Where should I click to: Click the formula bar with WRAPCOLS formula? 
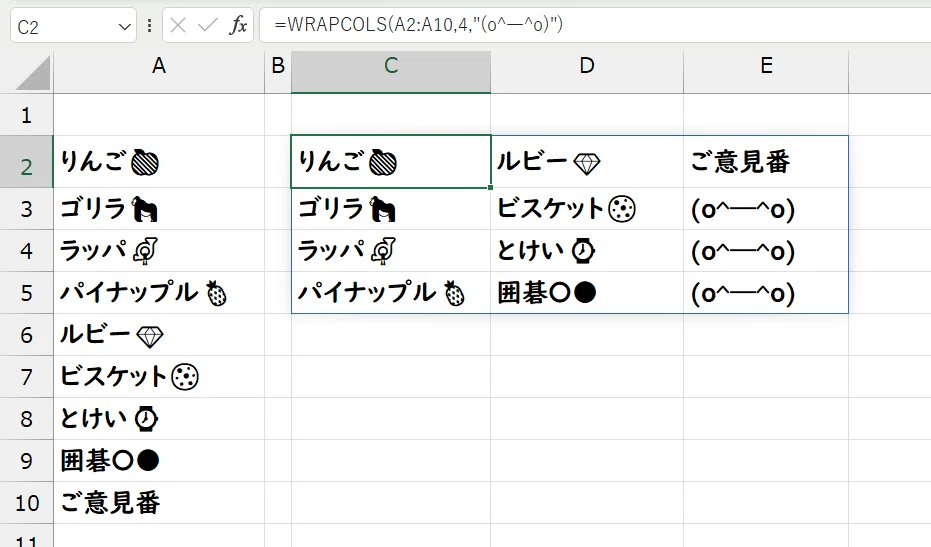[x=595, y=25]
